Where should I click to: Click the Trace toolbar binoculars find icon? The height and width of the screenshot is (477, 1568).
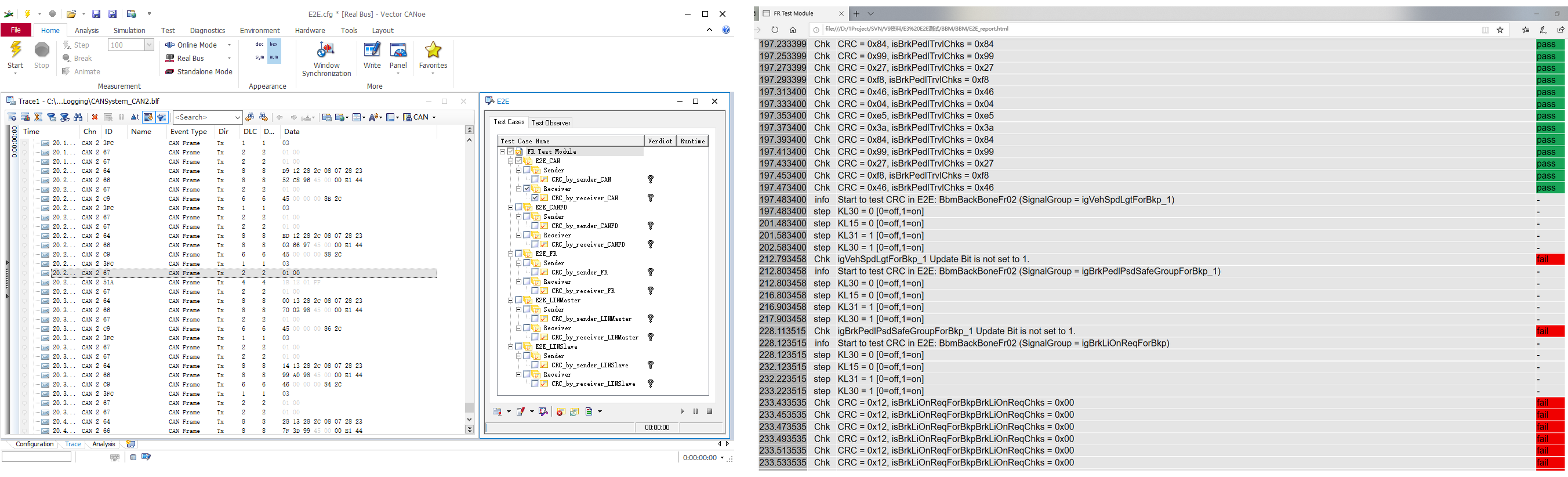(78, 117)
